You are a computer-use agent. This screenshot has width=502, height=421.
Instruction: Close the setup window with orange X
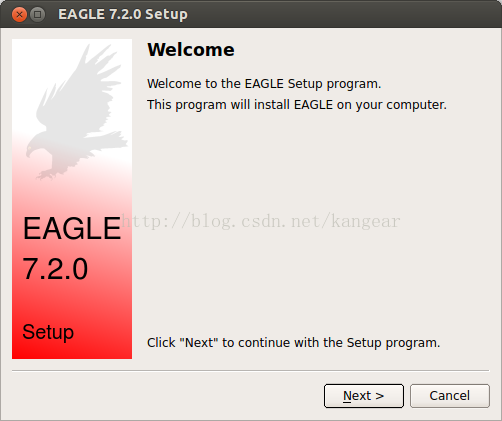pyautogui.click(x=19, y=14)
